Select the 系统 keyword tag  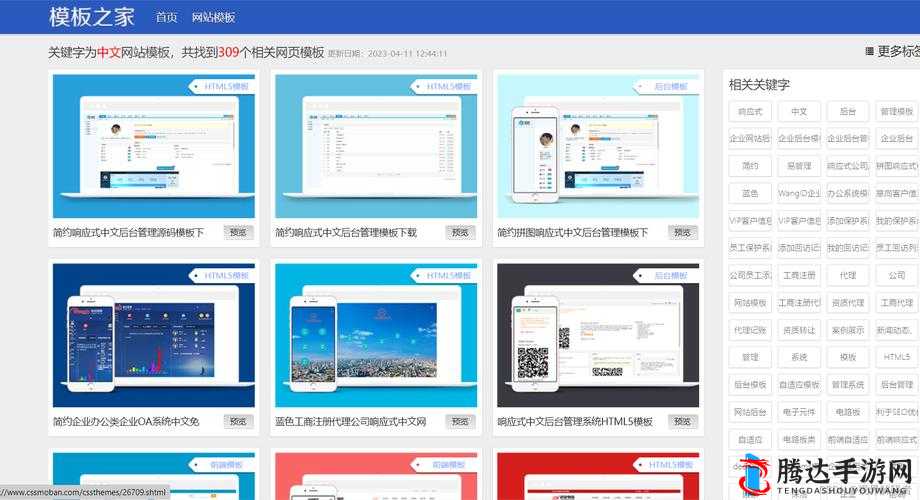click(799, 357)
